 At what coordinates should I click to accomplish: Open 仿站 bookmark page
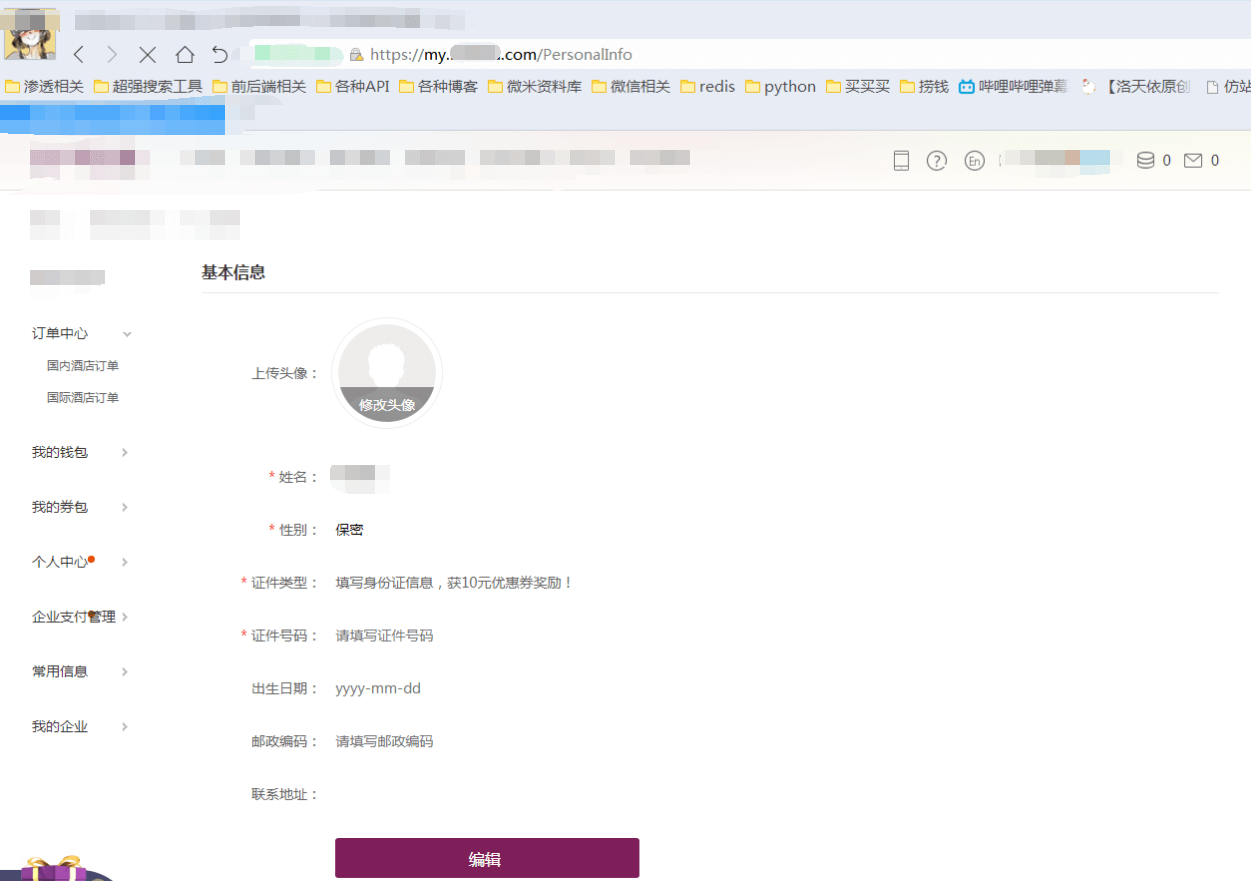click(x=1228, y=87)
